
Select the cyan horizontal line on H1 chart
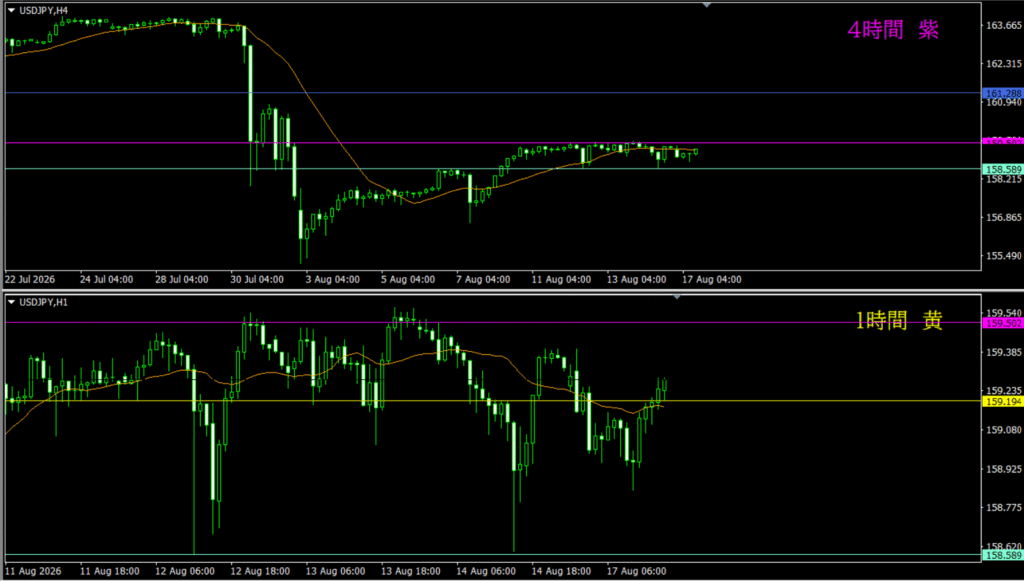click(x=493, y=555)
